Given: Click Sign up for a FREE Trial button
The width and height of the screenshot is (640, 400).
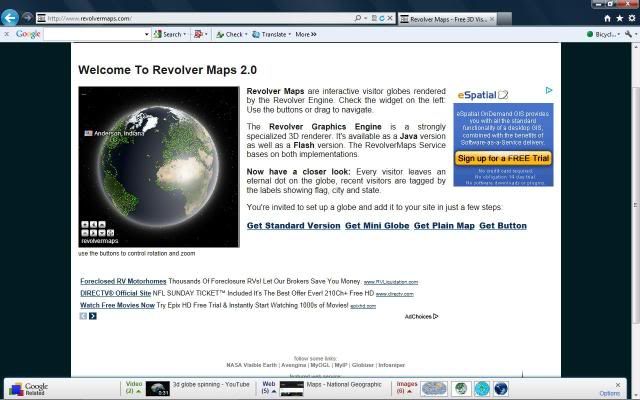Looking at the screenshot, I should 503,158.
